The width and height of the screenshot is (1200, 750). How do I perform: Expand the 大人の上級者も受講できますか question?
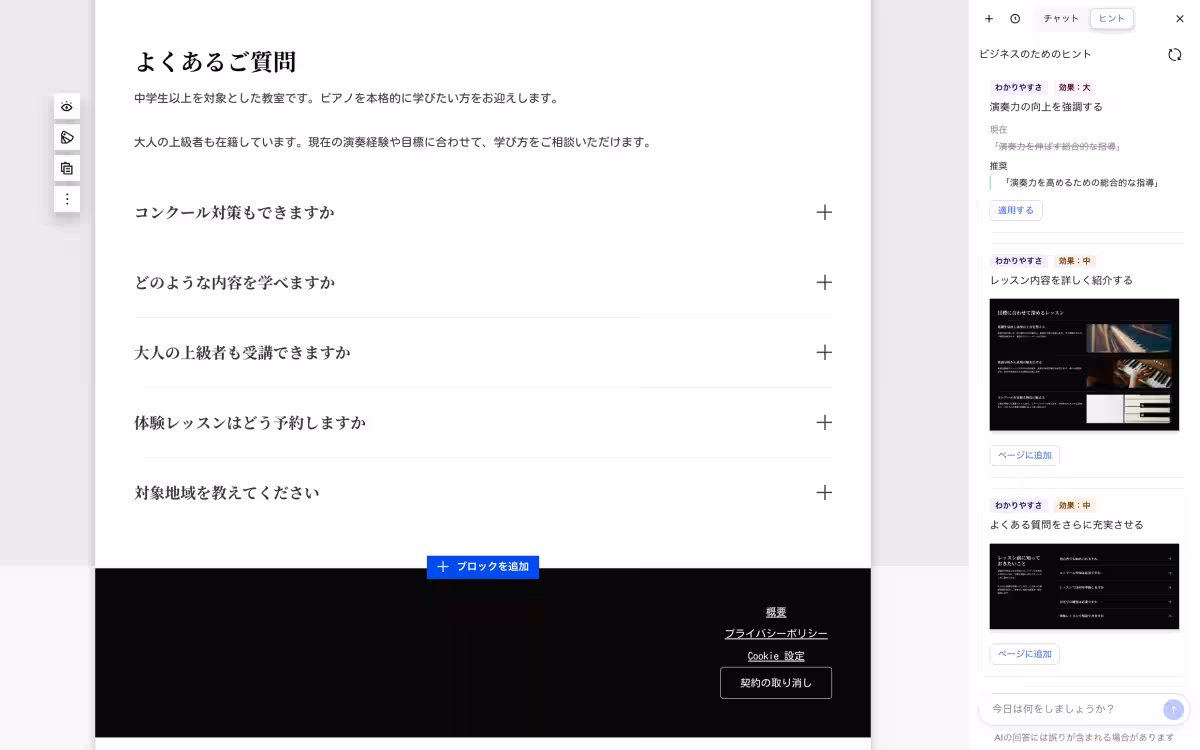point(483,352)
